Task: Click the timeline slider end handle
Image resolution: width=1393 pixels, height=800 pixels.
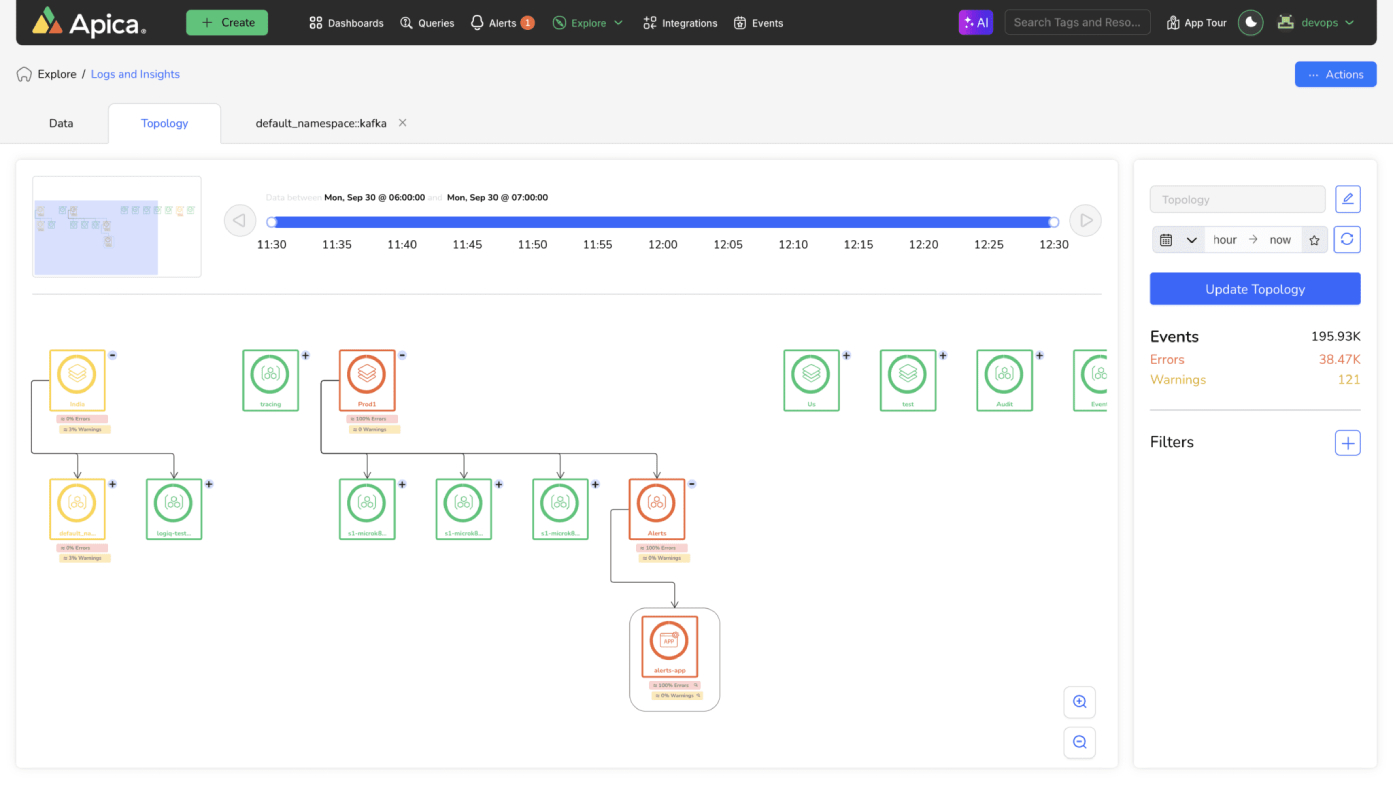Action: click(x=1053, y=222)
